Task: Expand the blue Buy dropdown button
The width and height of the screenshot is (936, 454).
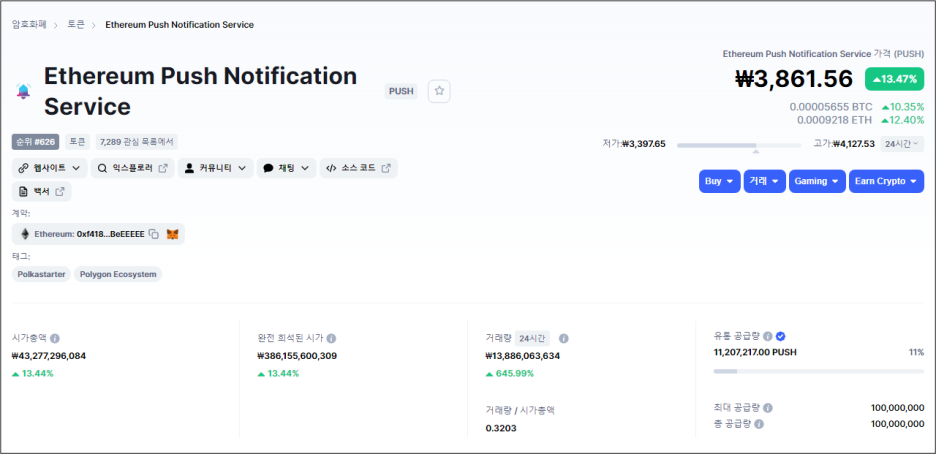Action: [x=719, y=181]
